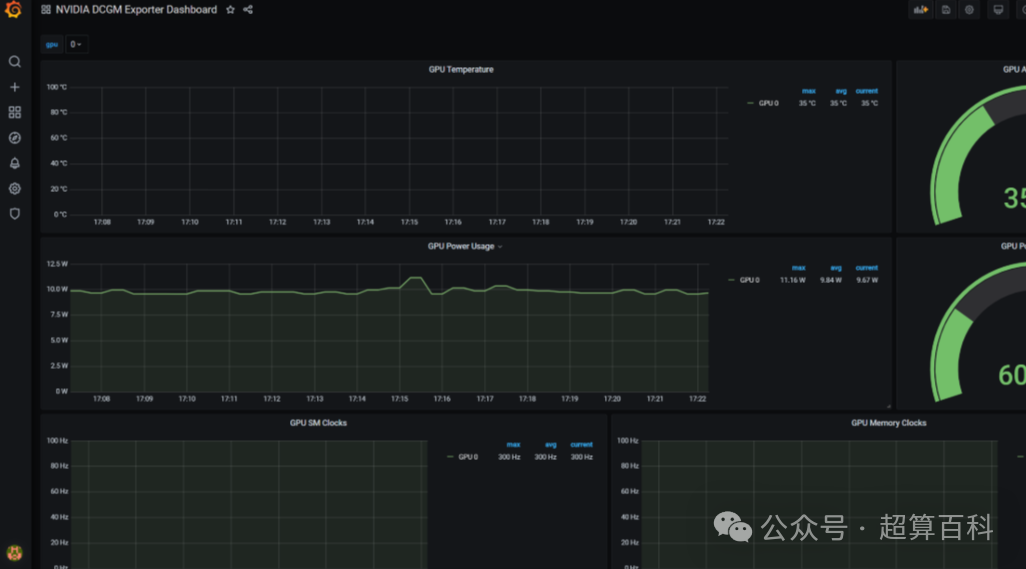Click the NVIDIA DCGM Exporter Dashboard title
This screenshot has width=1026, height=569.
[136, 10]
